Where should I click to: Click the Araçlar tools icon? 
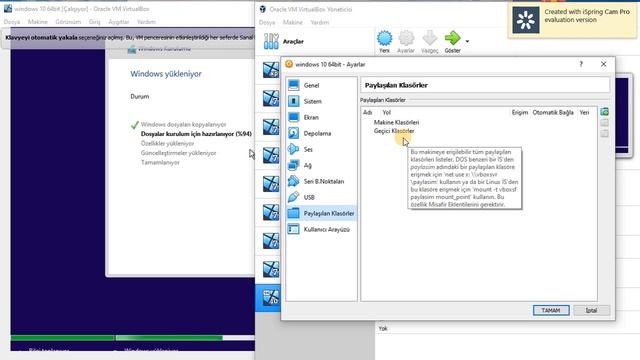pos(271,41)
